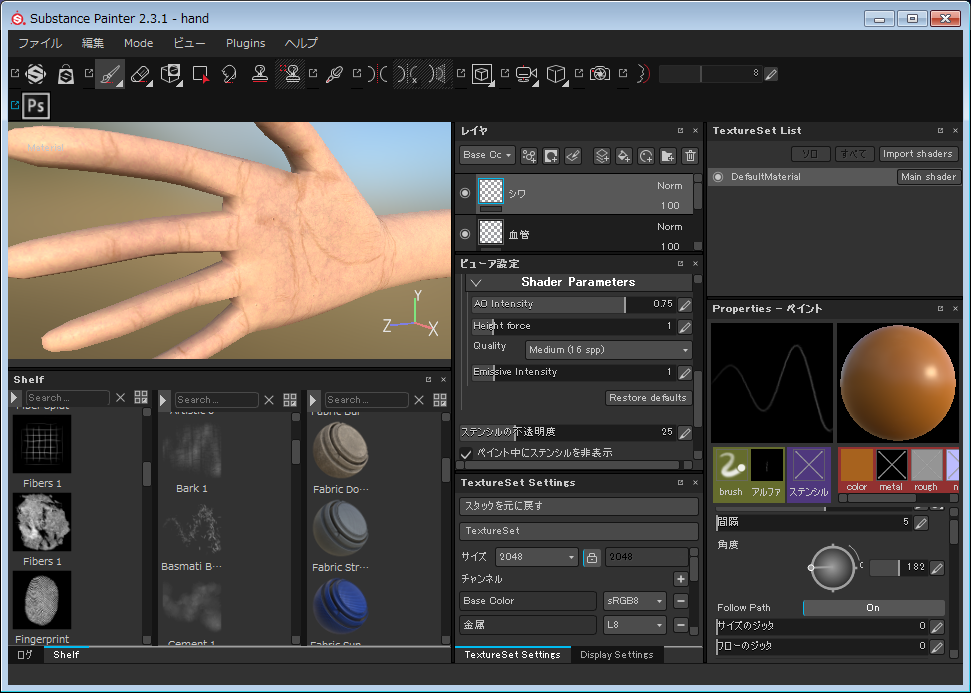Toggle the metal channel in properties
This screenshot has height=693, width=971.
point(891,470)
